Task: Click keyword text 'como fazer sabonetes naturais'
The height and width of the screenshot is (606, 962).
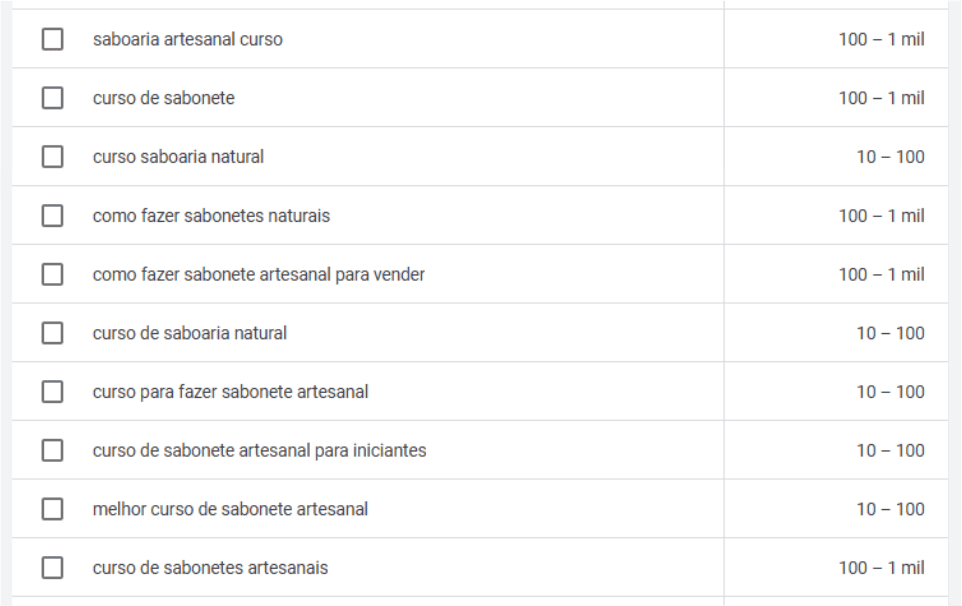Action: coord(211,216)
